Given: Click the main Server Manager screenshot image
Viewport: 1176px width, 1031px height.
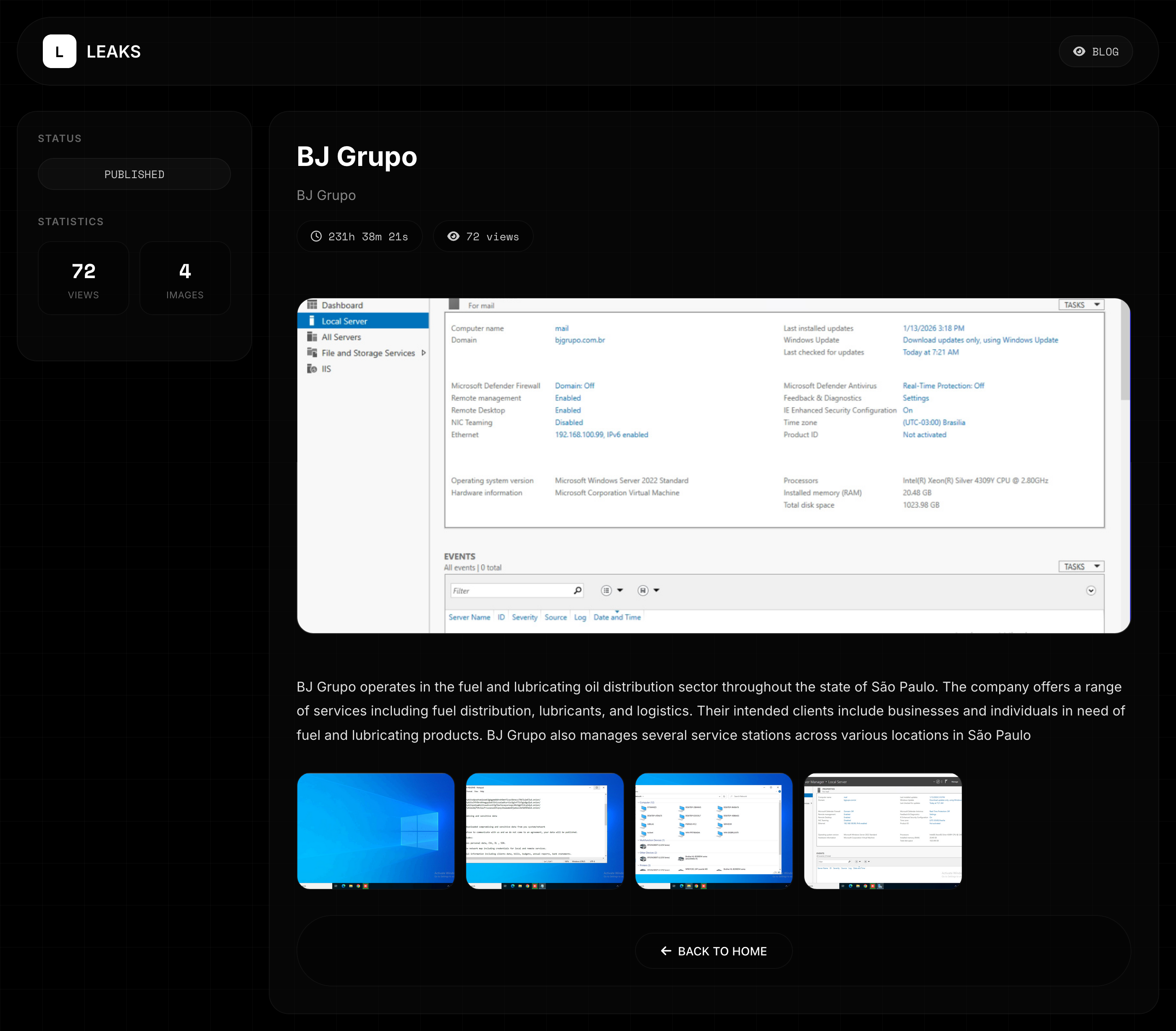Looking at the screenshot, I should (x=713, y=466).
